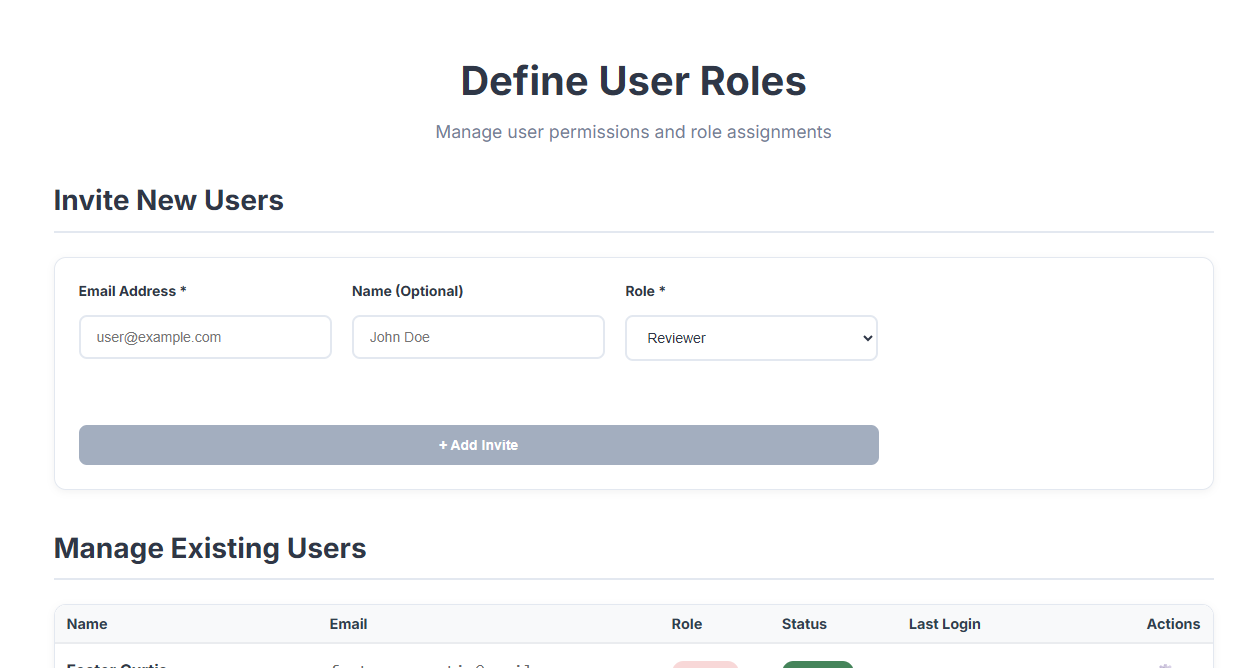Click Foster Curtis's pink role badge
This screenshot has height=668, width=1260.
click(x=705, y=665)
